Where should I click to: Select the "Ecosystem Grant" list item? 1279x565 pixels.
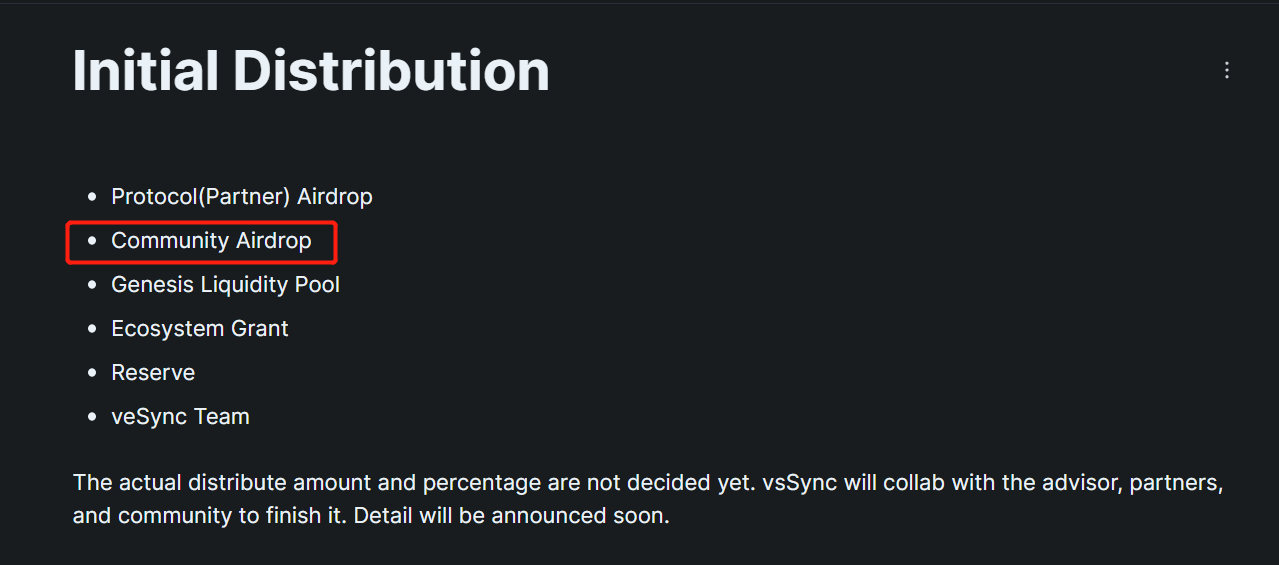(200, 329)
